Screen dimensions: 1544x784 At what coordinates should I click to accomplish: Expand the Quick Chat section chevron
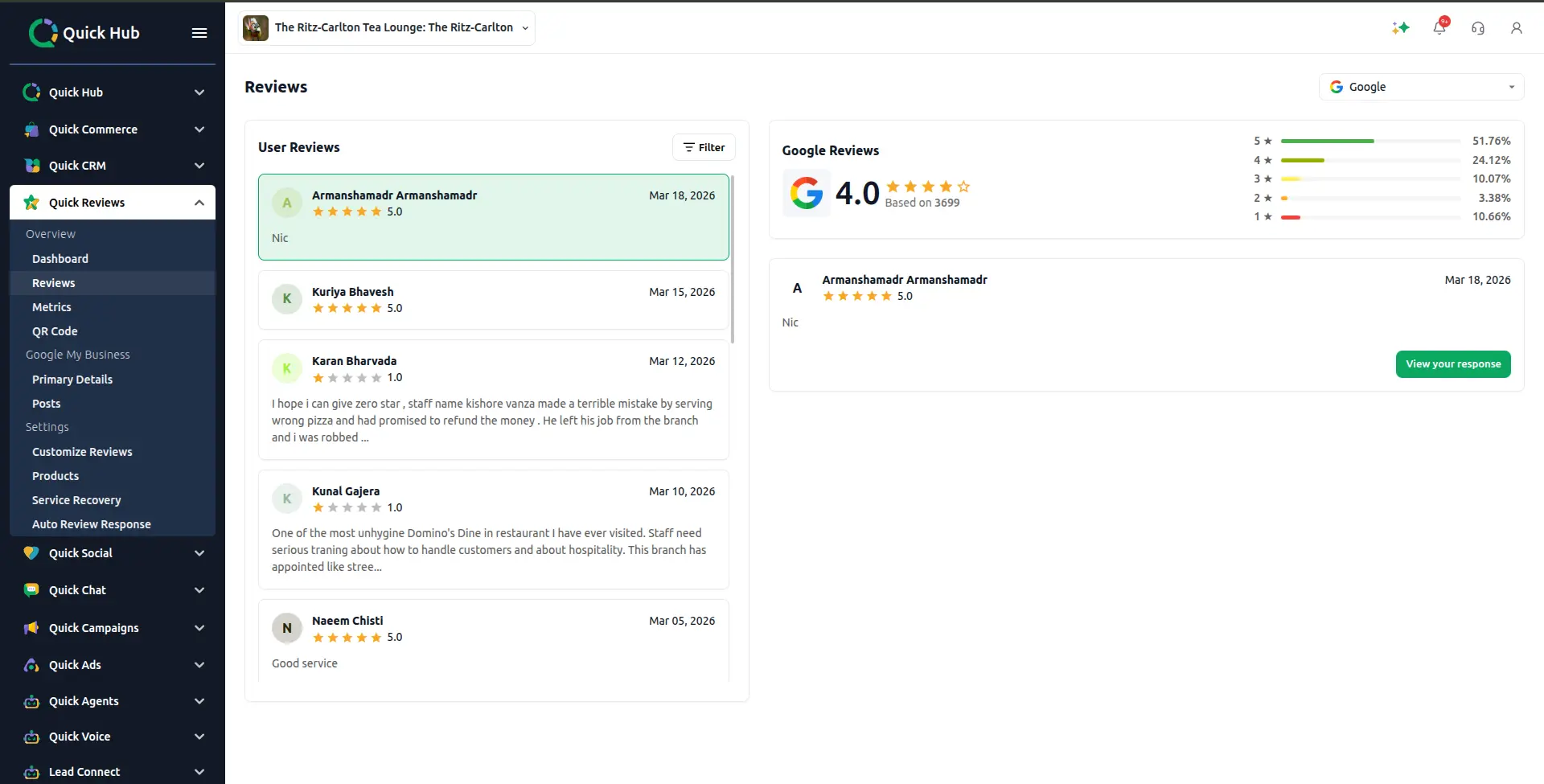pos(199,590)
